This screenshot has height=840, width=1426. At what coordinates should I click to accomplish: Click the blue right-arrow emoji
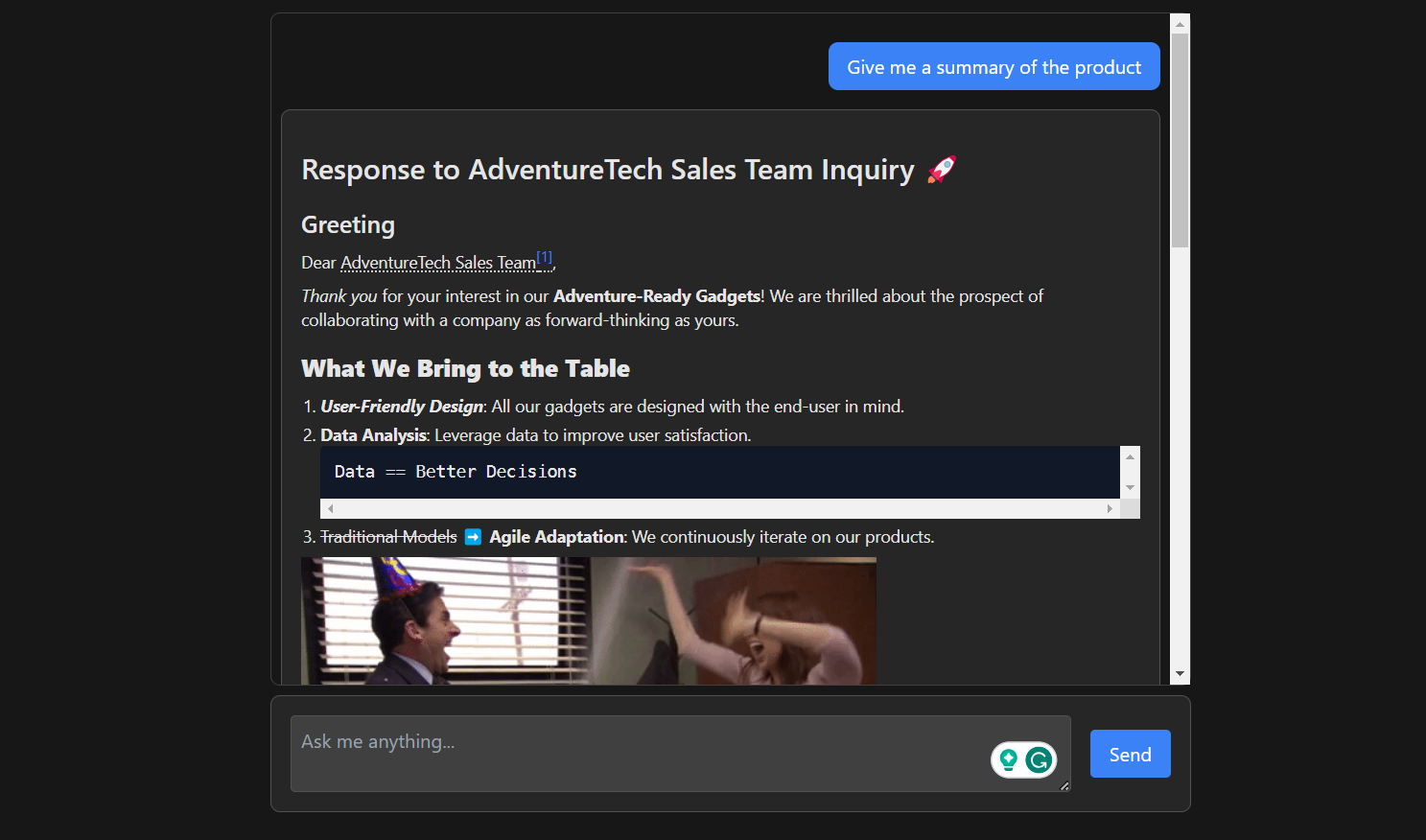(x=473, y=537)
